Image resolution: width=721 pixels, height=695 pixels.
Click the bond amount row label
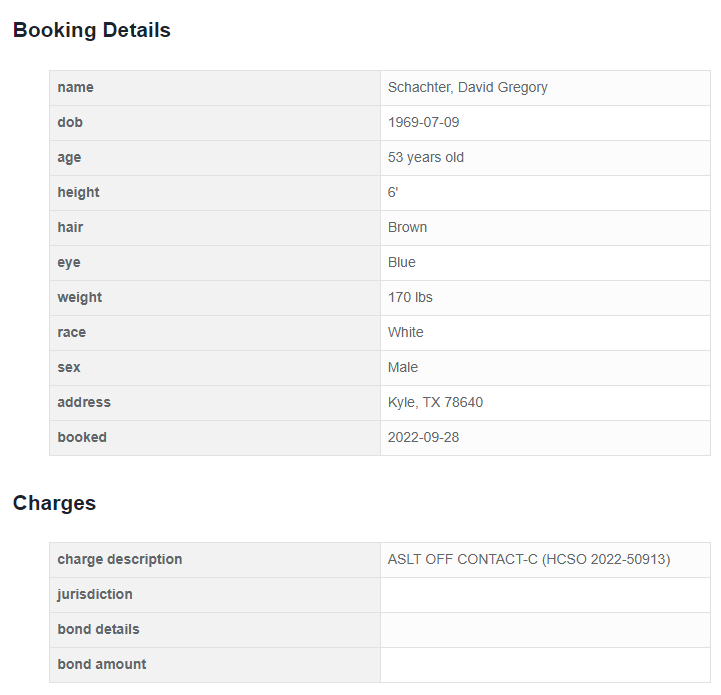point(101,664)
